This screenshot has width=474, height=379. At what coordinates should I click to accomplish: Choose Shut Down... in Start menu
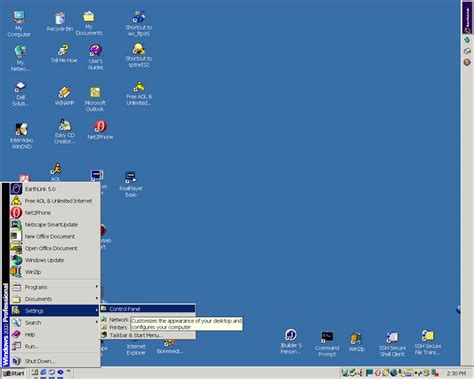(x=55, y=361)
